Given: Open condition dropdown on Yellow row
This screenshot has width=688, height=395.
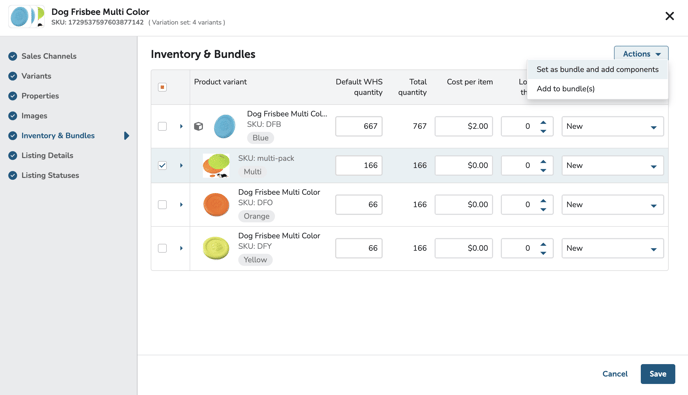Looking at the screenshot, I should click(x=613, y=248).
